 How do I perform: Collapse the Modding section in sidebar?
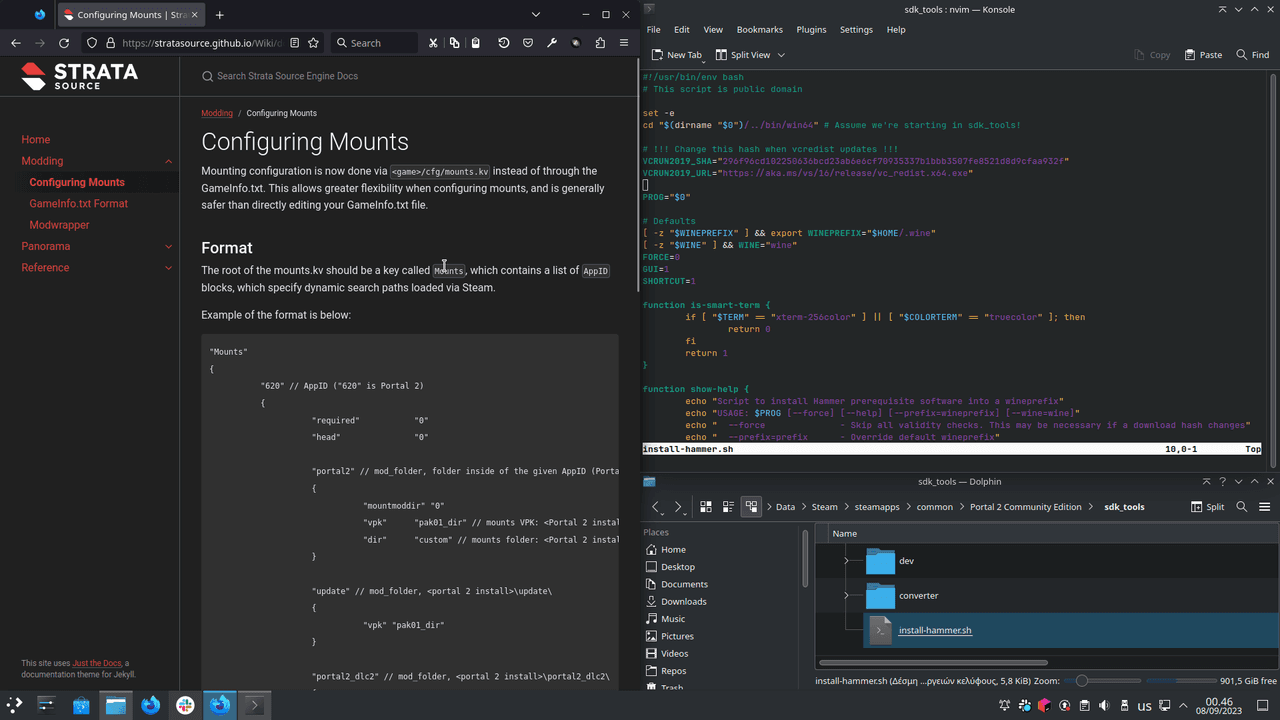point(168,161)
